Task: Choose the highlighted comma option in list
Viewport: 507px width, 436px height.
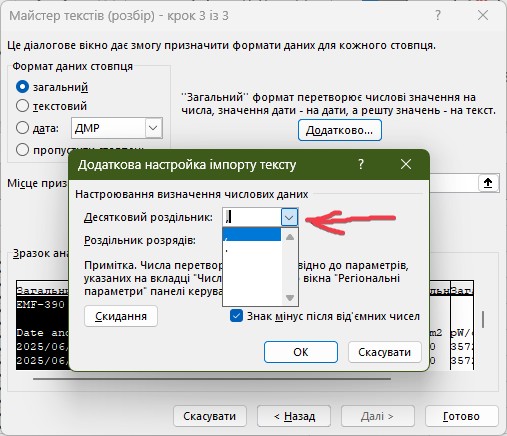Action: click(252, 234)
